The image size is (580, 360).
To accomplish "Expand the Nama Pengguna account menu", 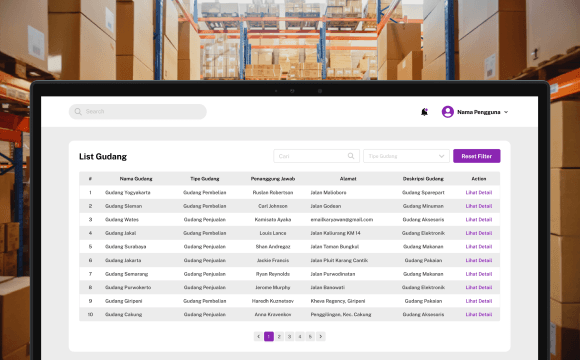I will (506, 112).
